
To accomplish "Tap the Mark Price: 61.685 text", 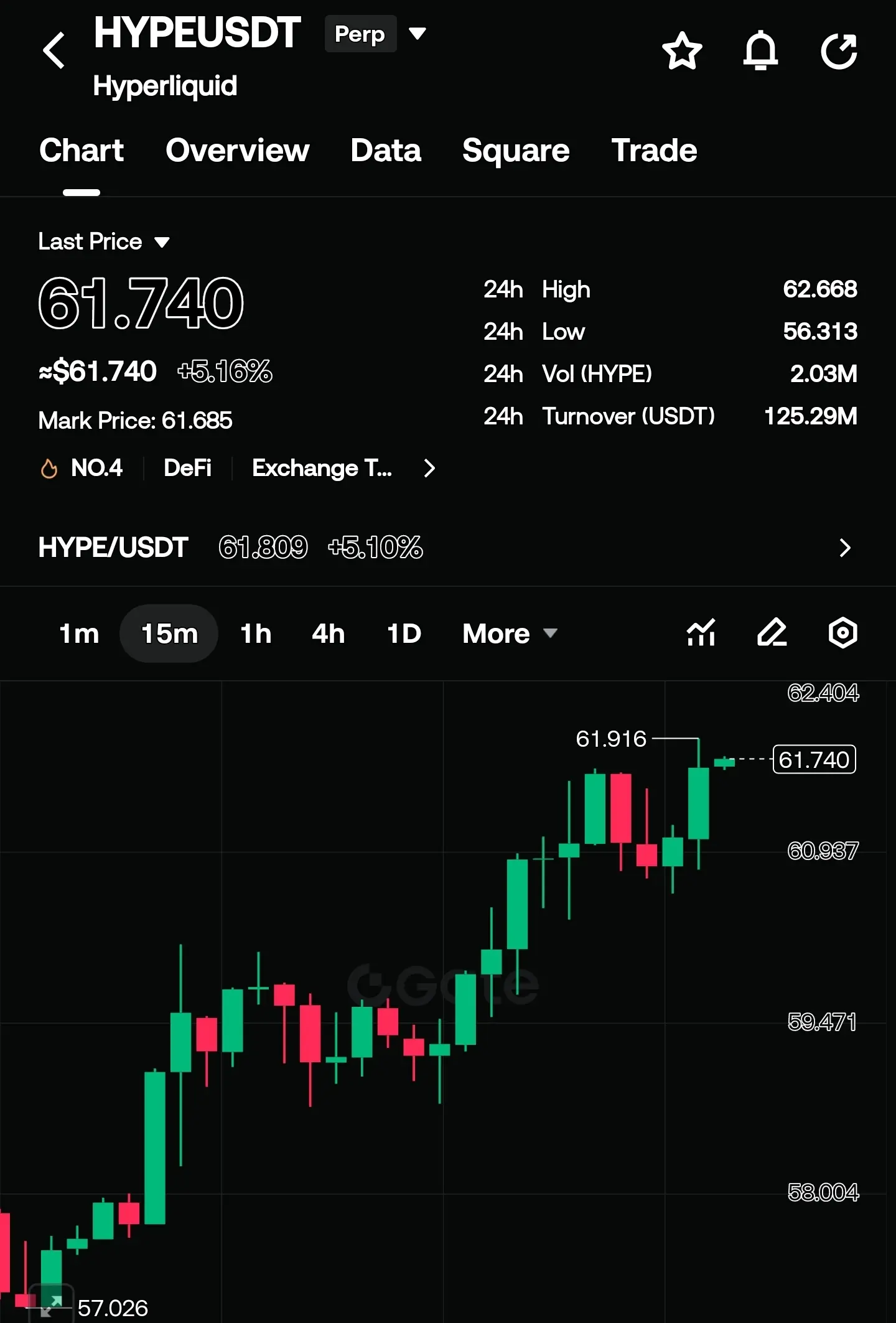I will [x=135, y=421].
